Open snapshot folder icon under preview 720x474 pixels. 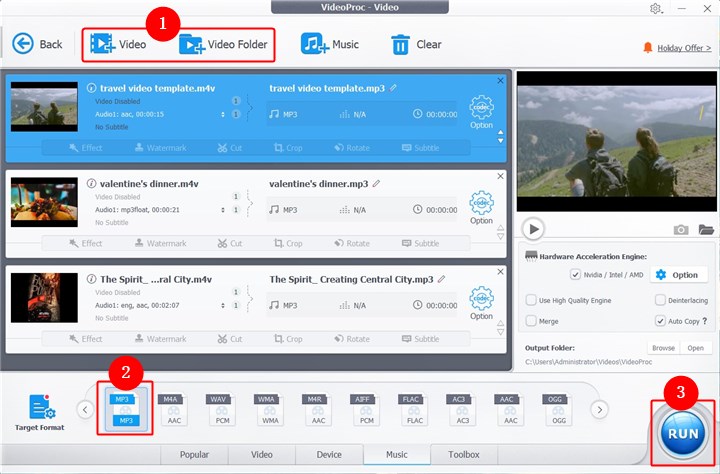coord(706,229)
